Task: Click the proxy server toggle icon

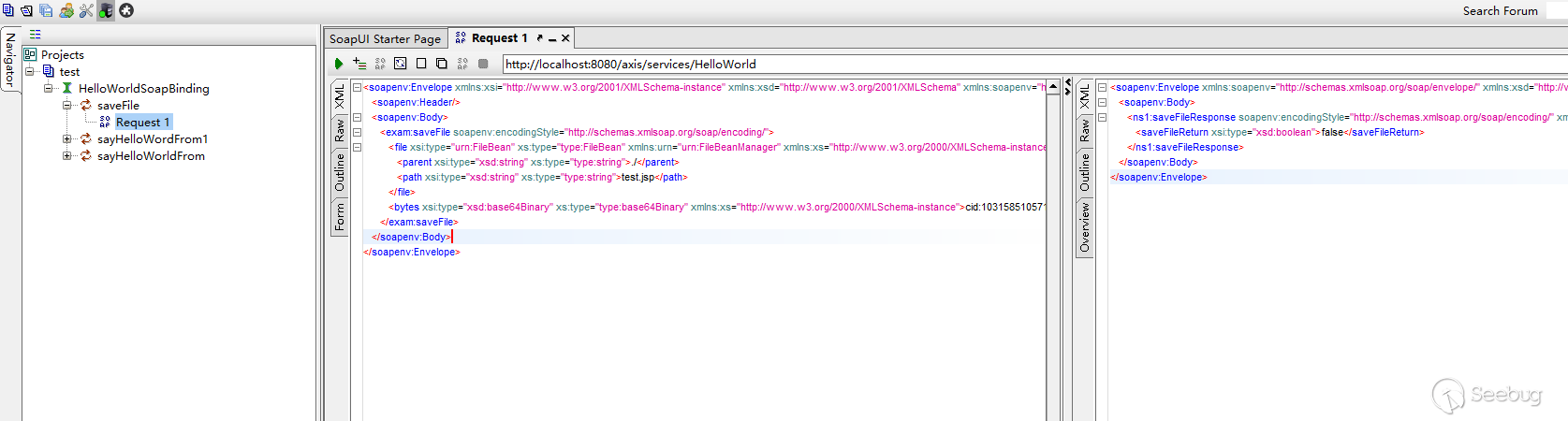Action: coord(106,10)
